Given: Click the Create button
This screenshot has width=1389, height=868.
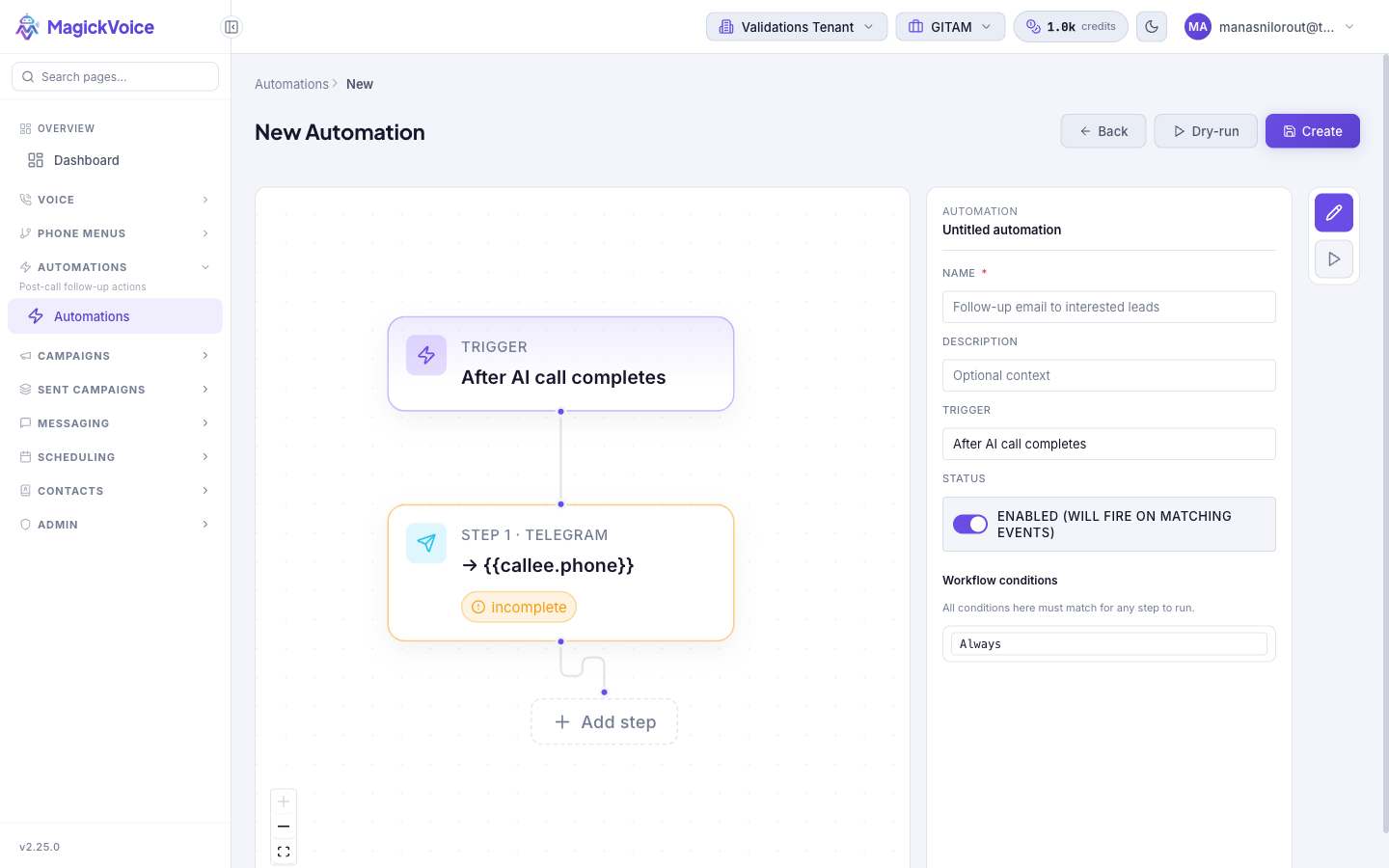Looking at the screenshot, I should [1313, 131].
